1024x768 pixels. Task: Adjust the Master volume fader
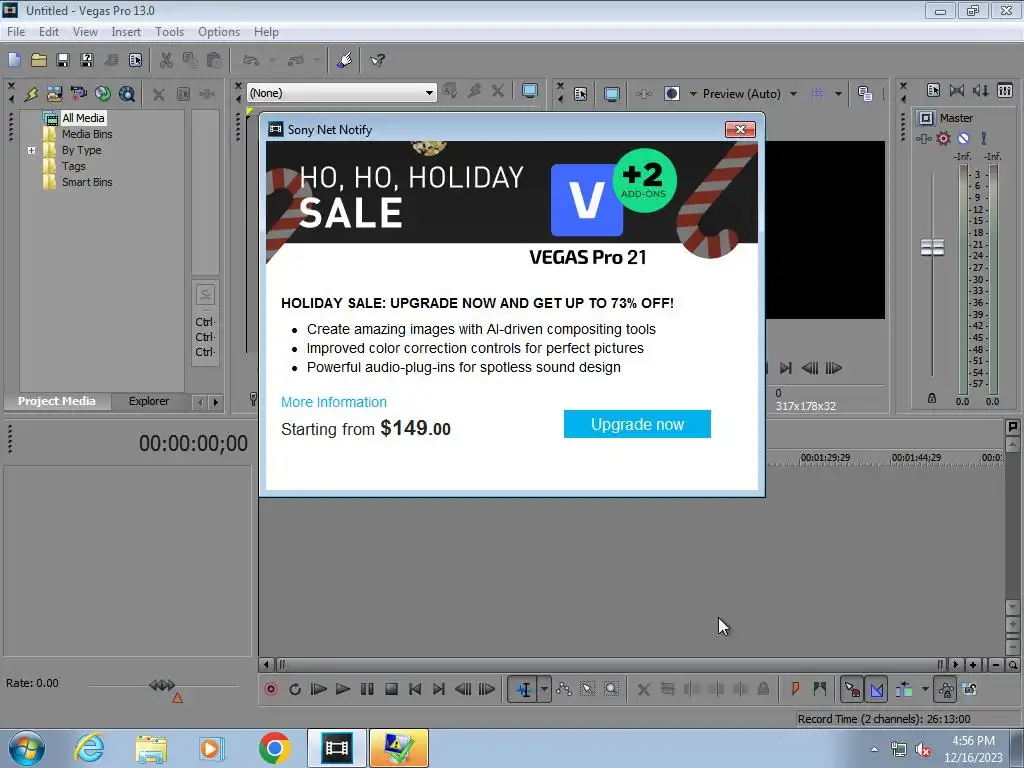point(932,248)
